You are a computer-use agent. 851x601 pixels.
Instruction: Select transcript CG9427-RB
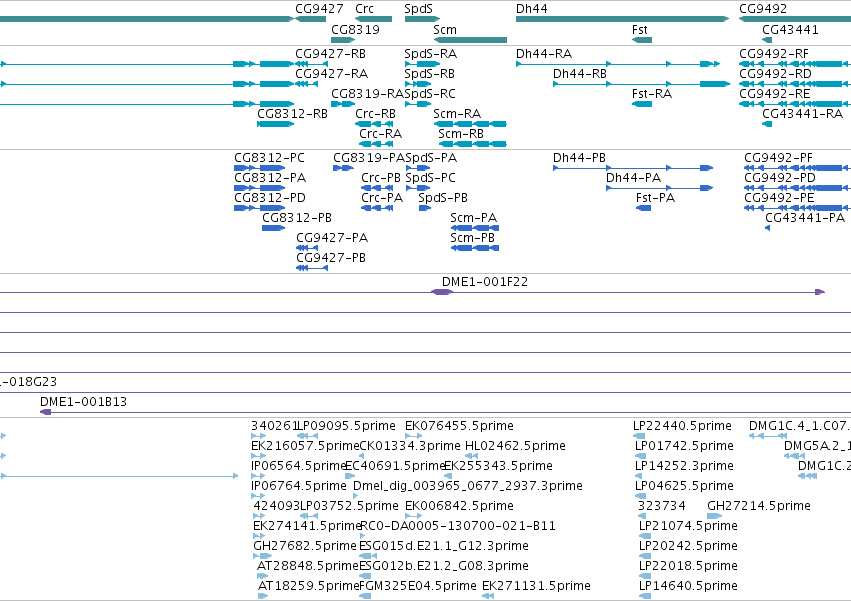(x=311, y=64)
